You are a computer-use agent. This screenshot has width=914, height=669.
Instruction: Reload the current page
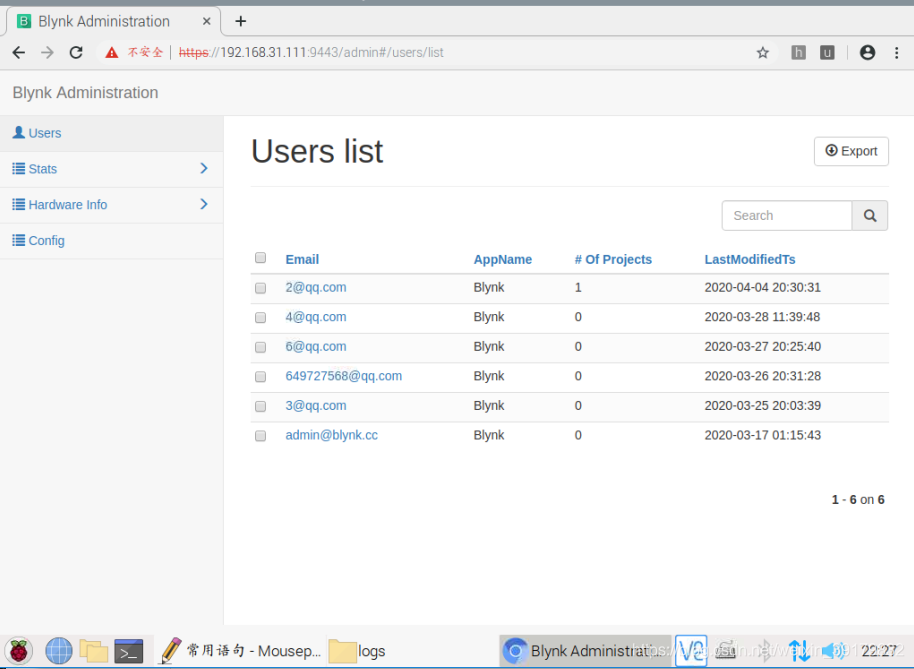click(76, 52)
